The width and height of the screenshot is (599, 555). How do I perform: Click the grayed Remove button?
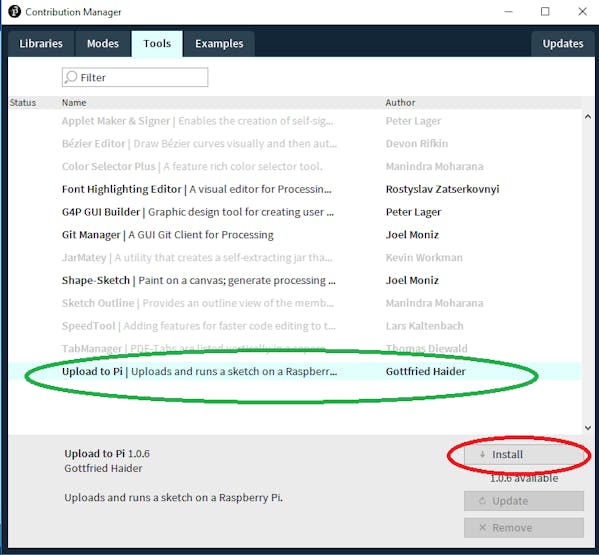(524, 527)
